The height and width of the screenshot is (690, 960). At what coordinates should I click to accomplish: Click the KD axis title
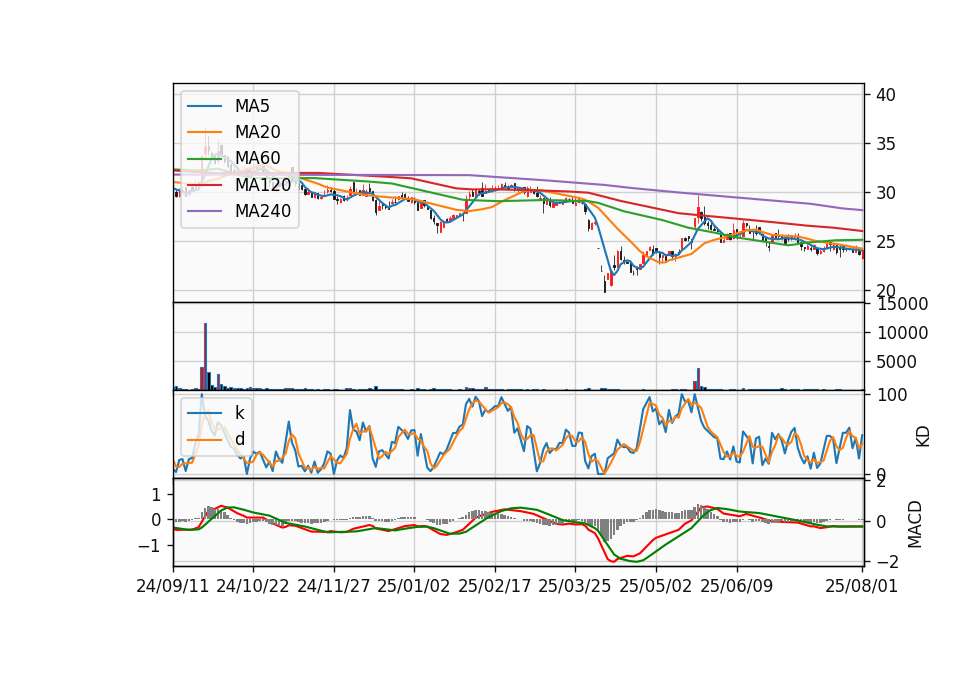tap(922, 437)
